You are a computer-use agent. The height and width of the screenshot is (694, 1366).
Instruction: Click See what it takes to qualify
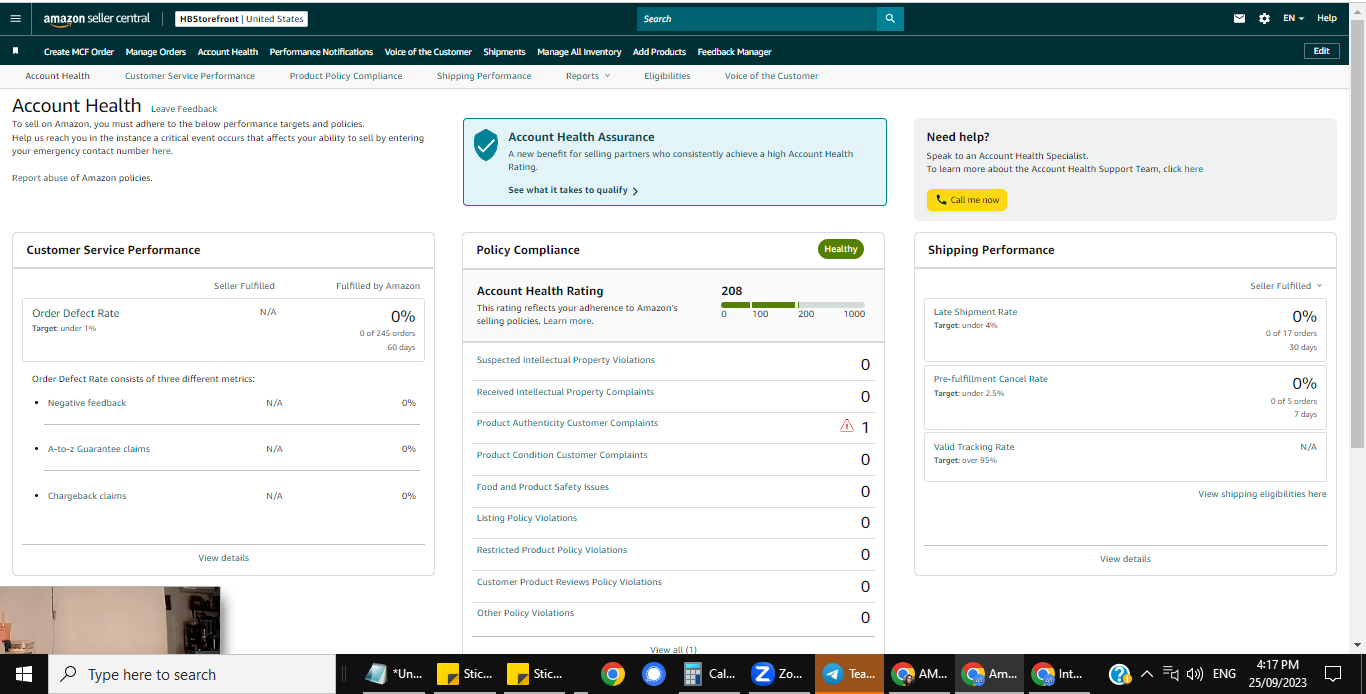tap(573, 190)
